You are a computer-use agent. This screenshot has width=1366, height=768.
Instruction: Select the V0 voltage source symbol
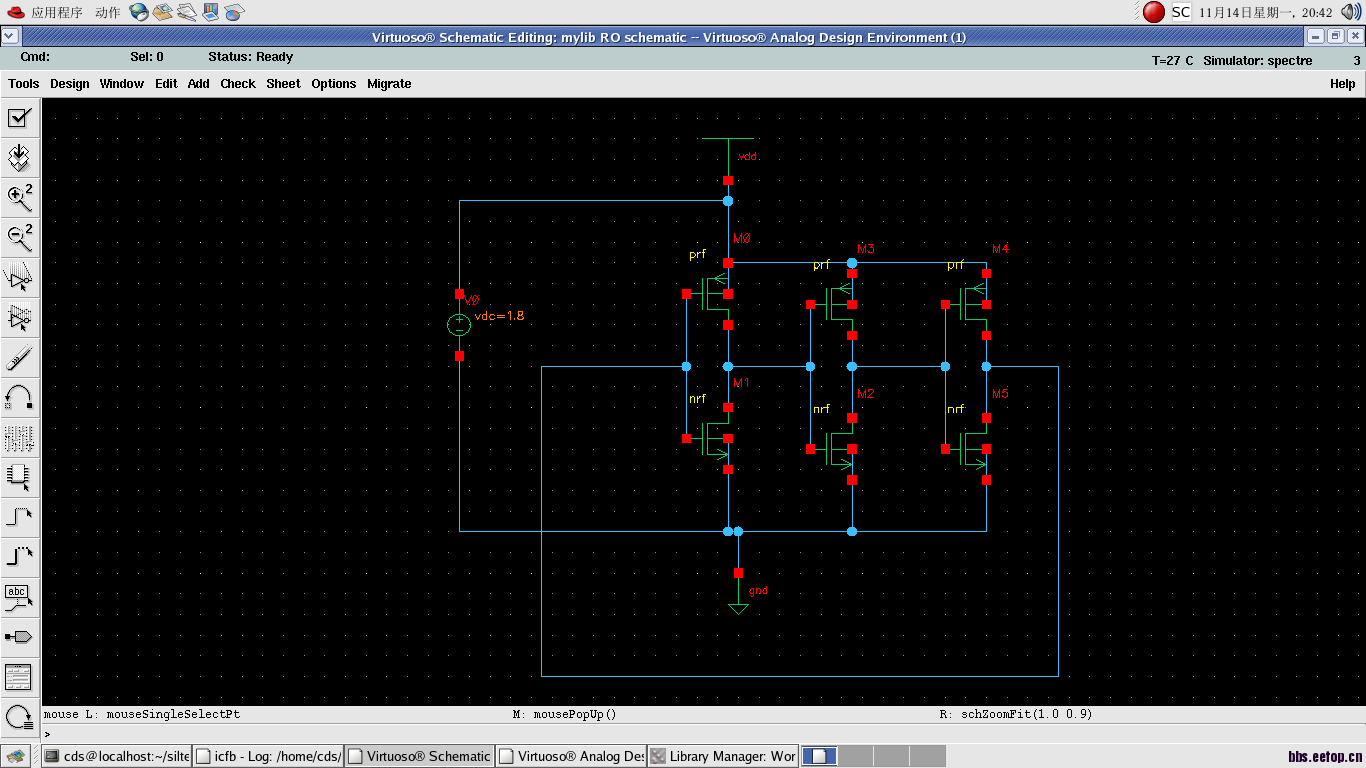coord(459,323)
